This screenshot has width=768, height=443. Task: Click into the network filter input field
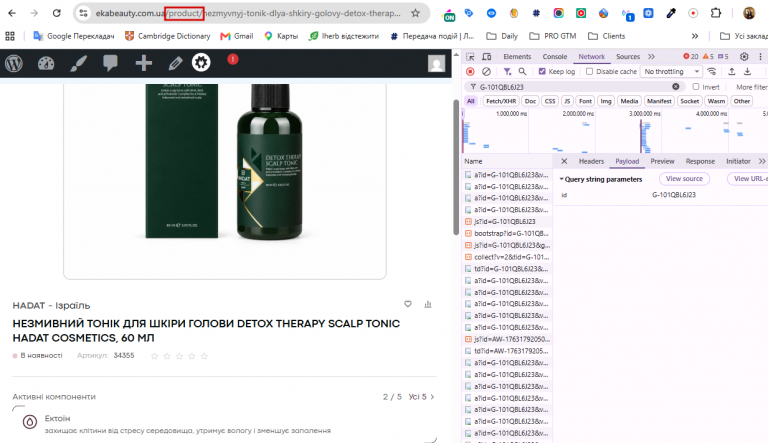(x=573, y=87)
